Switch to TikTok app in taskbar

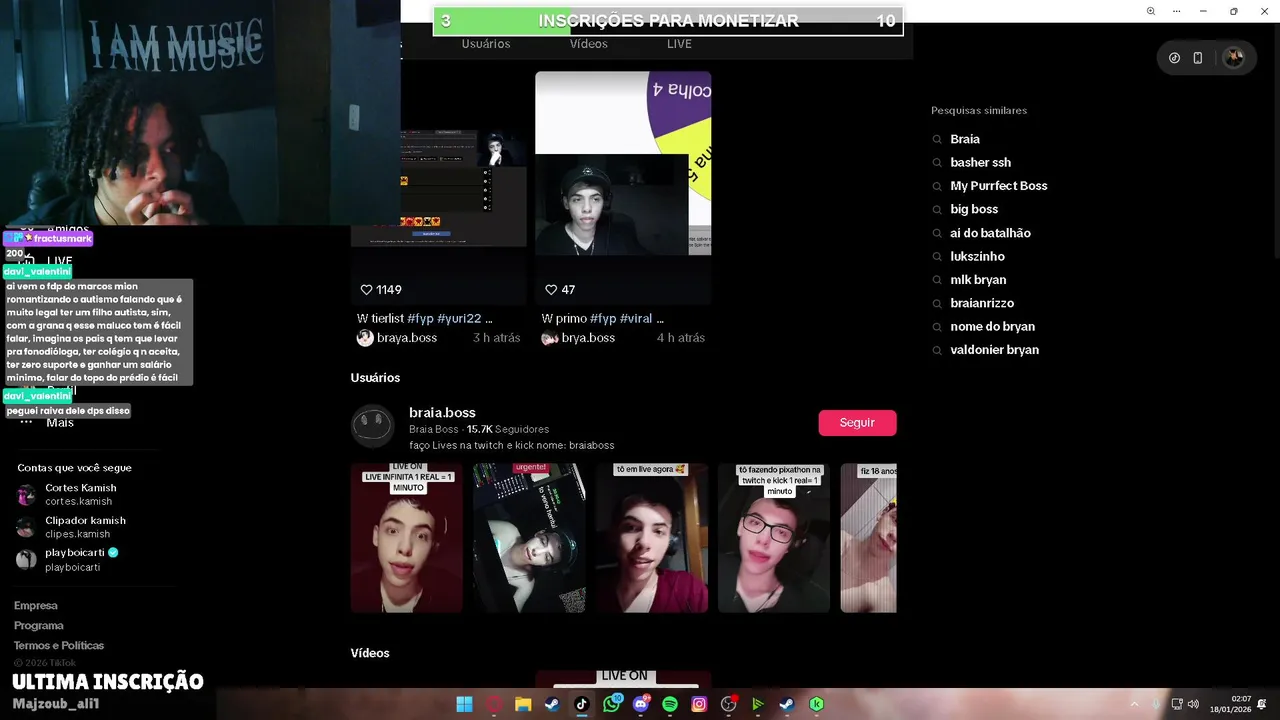(582, 704)
